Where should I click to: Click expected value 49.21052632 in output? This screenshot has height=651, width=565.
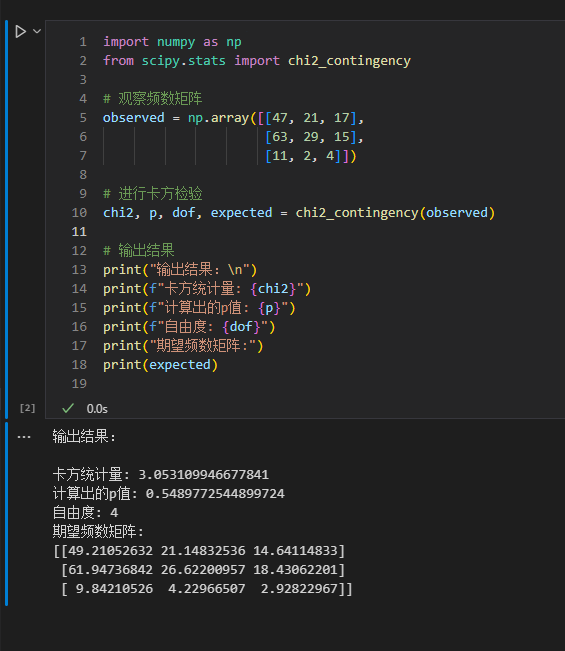point(110,551)
